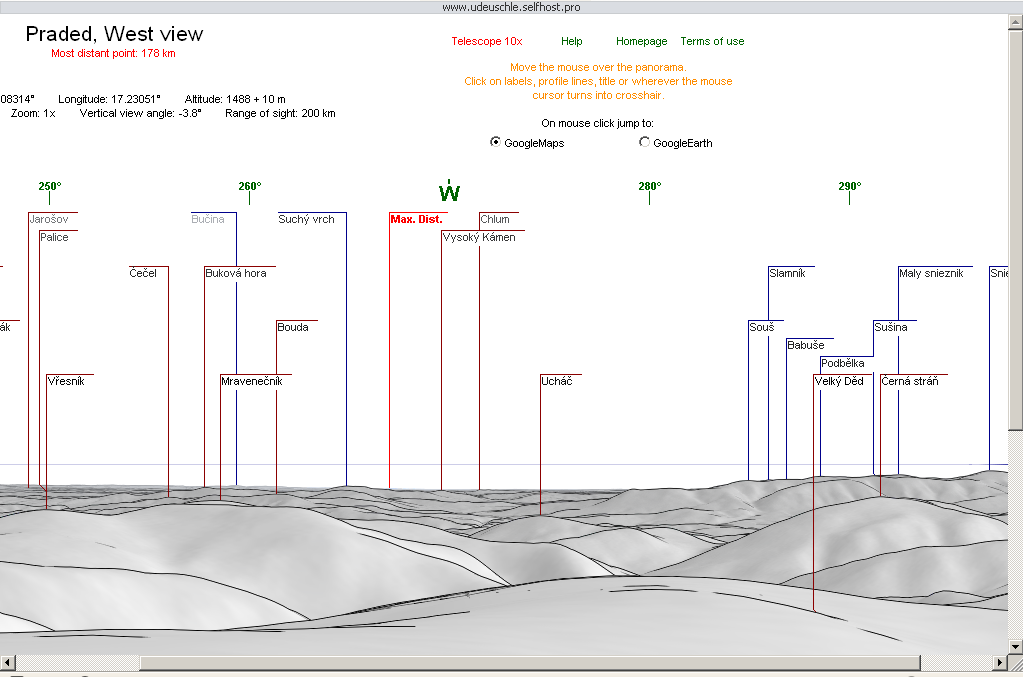Click the vertical scrollbar up arrow
This screenshot has width=1023, height=677.
(x=1015, y=22)
